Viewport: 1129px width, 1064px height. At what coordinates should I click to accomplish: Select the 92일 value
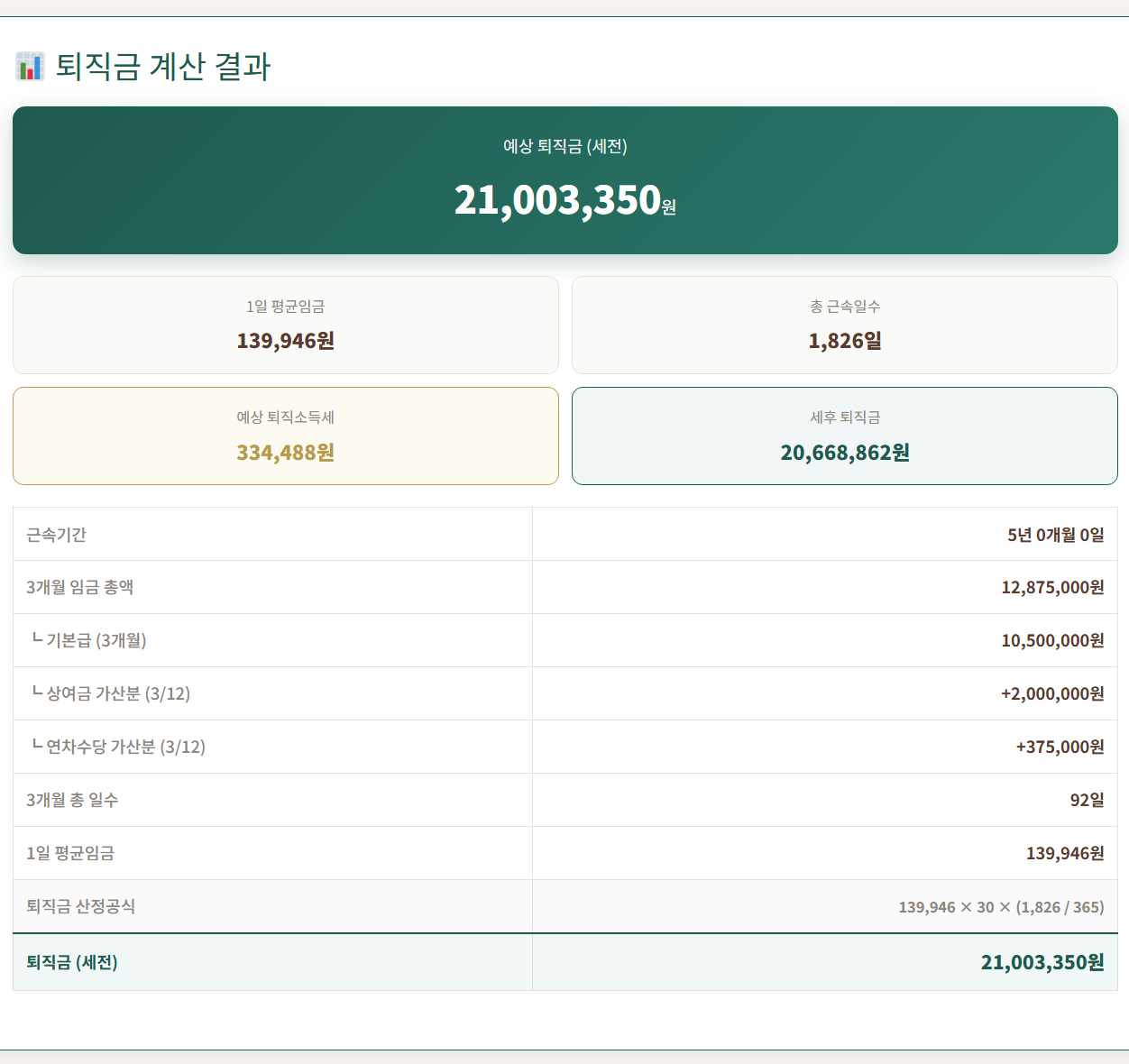[x=1088, y=800]
